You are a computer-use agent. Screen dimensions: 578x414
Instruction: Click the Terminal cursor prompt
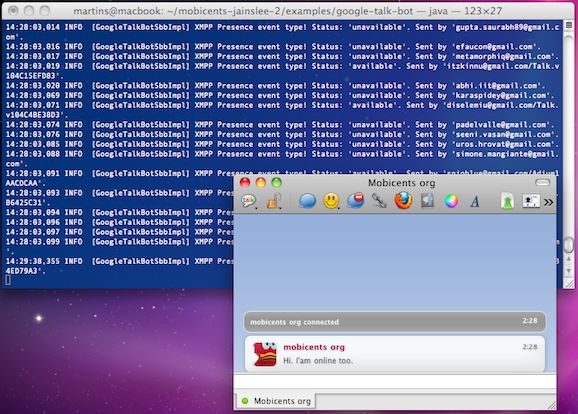tap(8, 281)
